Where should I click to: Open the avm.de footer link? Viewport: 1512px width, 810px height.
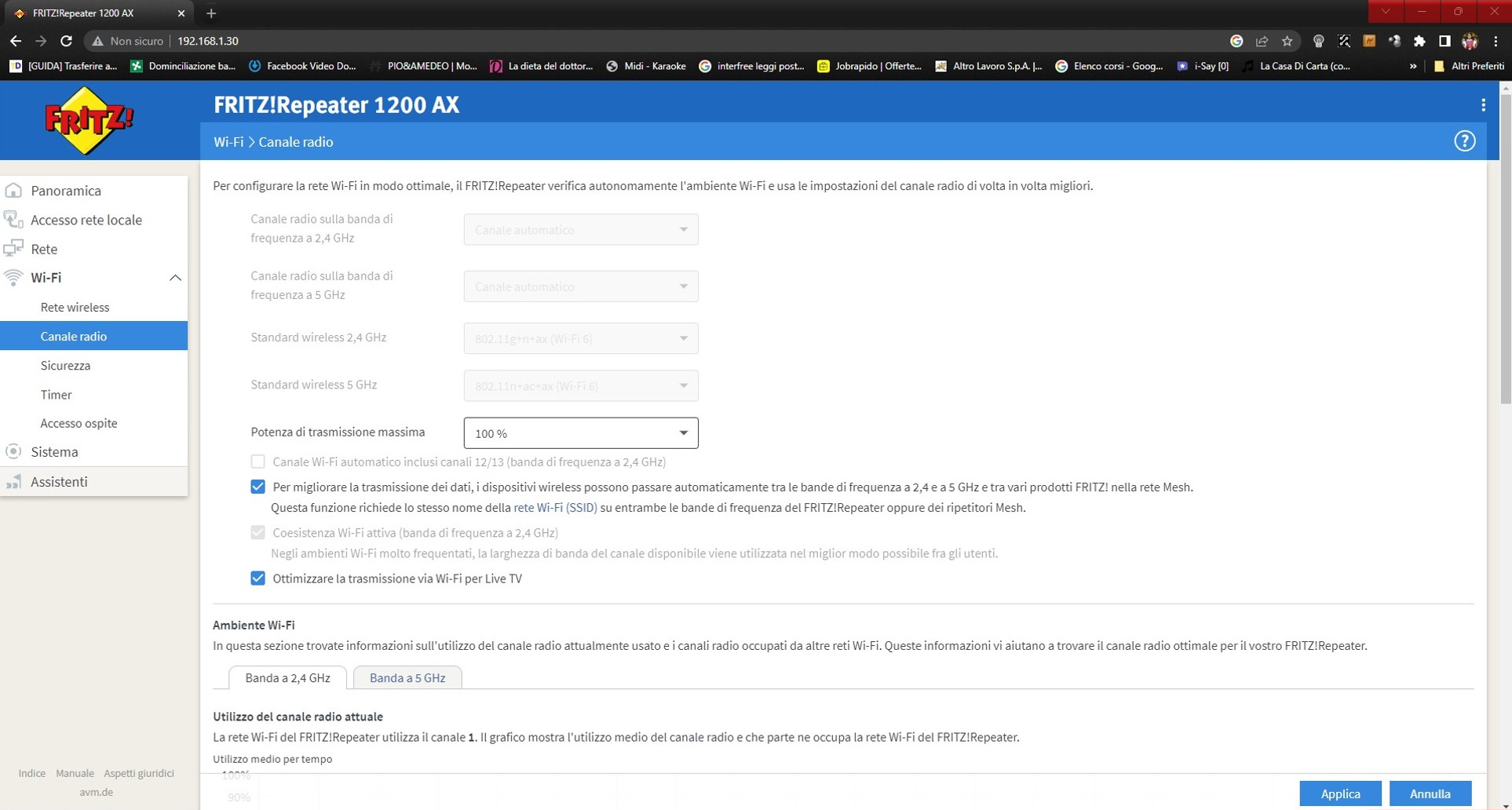pos(96,792)
